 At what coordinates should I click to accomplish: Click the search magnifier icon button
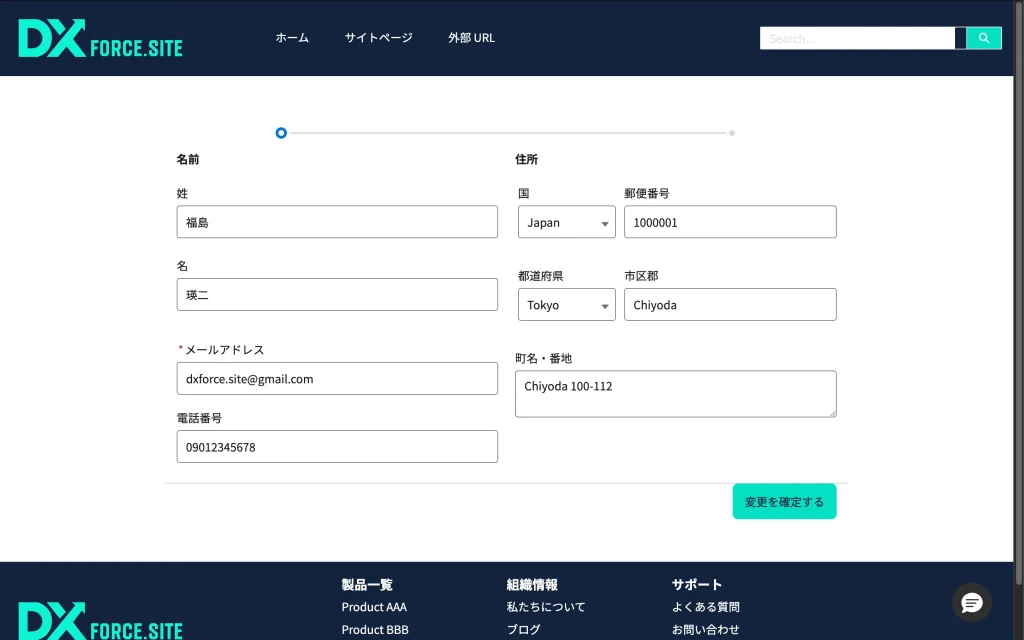(983, 38)
